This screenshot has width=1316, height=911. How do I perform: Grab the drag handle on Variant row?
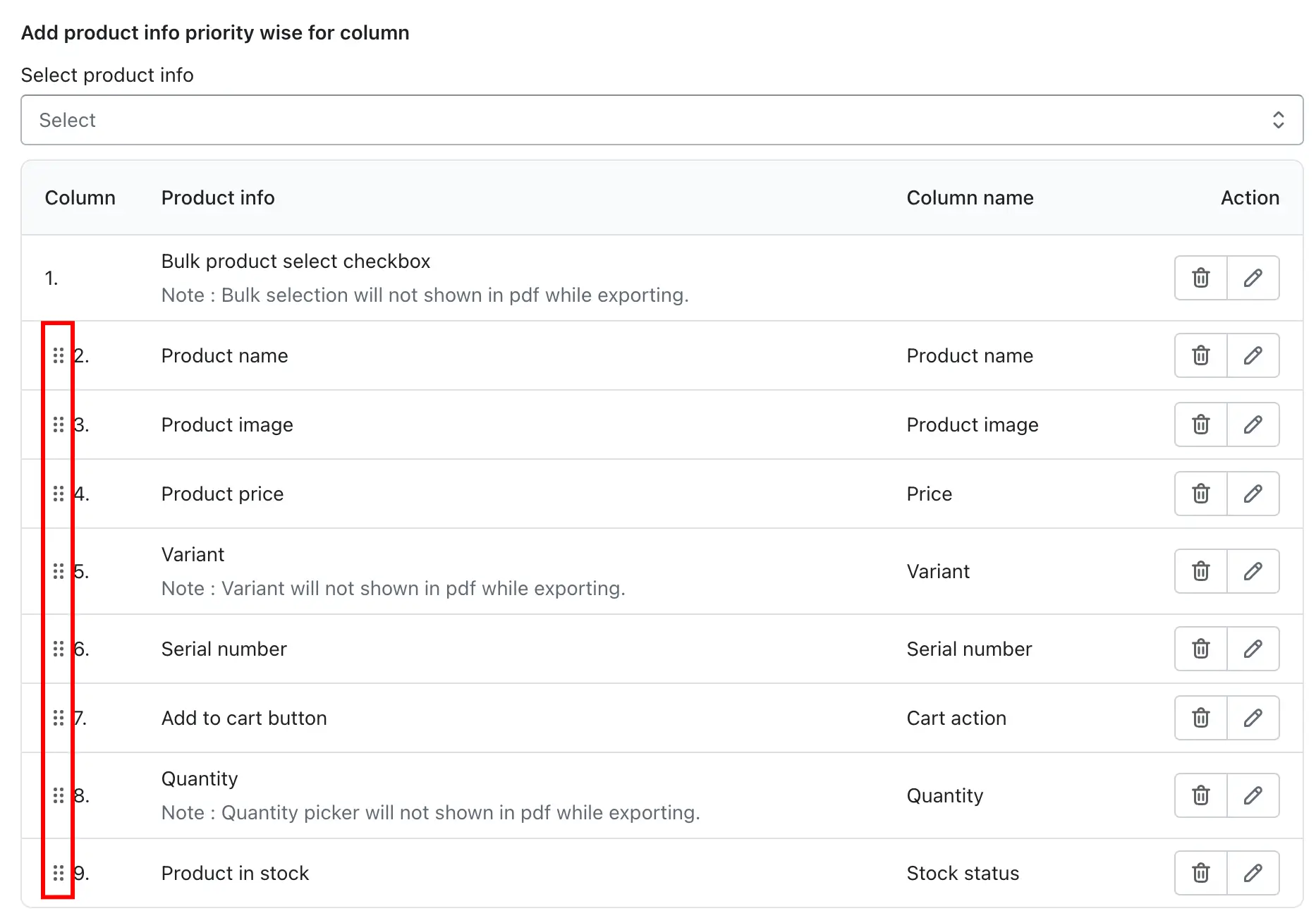coord(59,571)
